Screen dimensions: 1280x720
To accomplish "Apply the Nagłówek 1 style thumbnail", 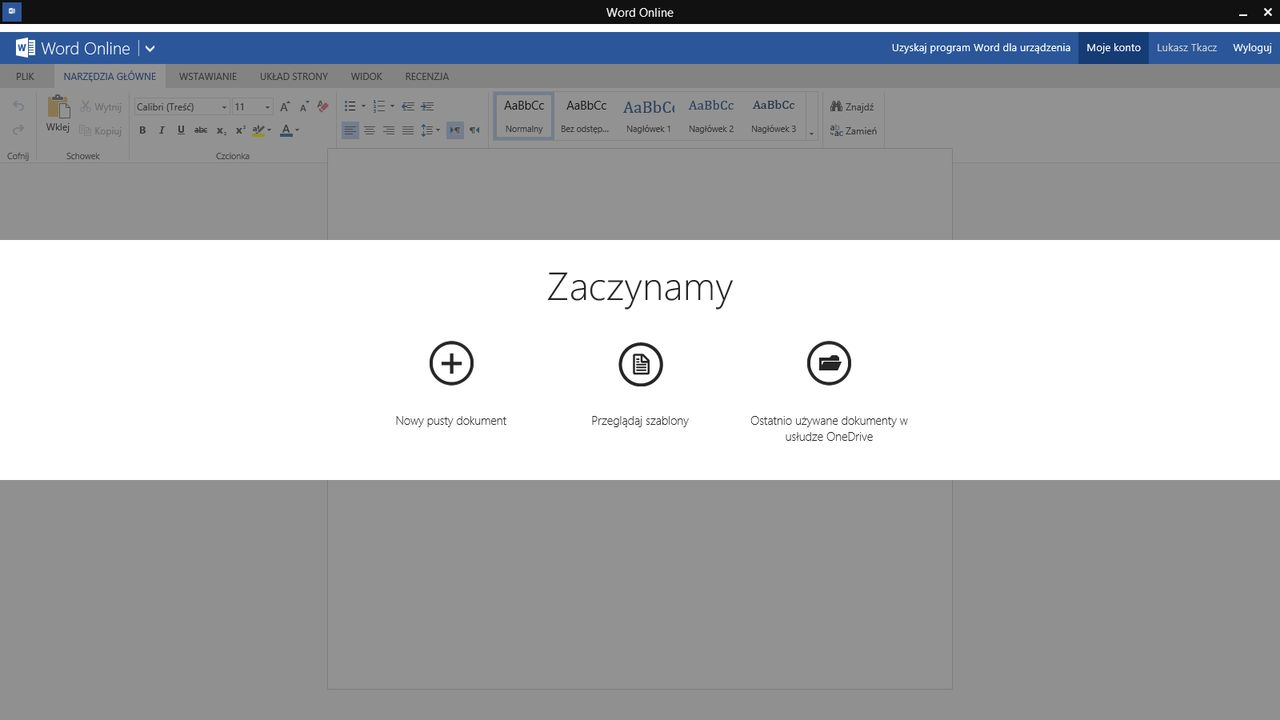I will pos(649,116).
